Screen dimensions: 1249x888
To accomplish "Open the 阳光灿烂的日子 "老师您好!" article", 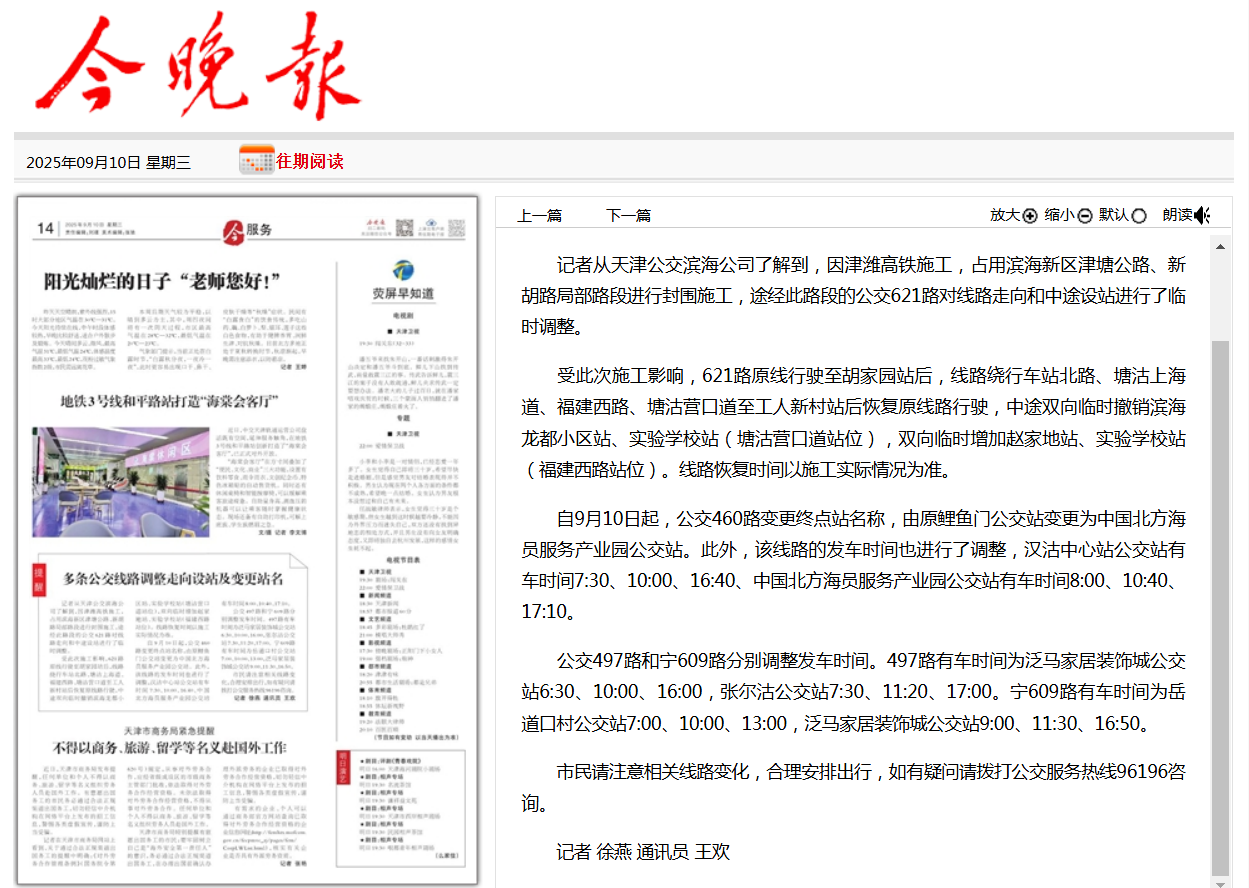I will point(160,279).
